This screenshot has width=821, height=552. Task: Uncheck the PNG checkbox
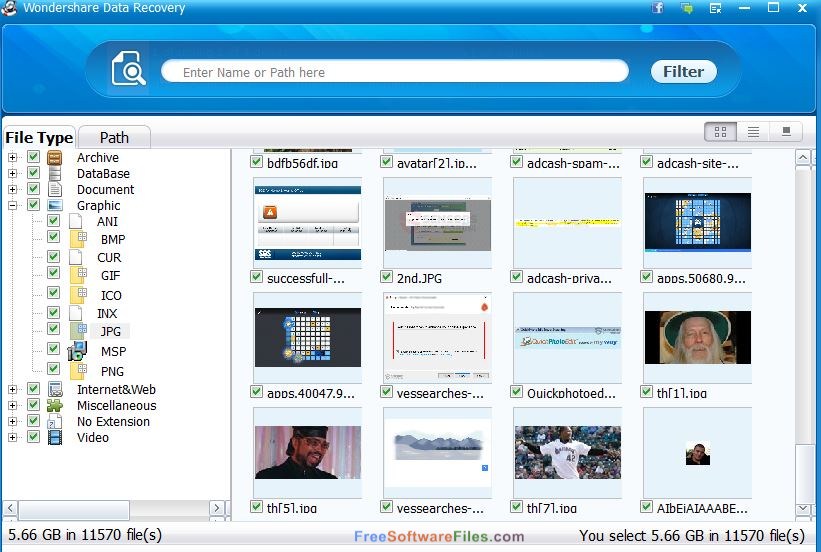tap(53, 368)
